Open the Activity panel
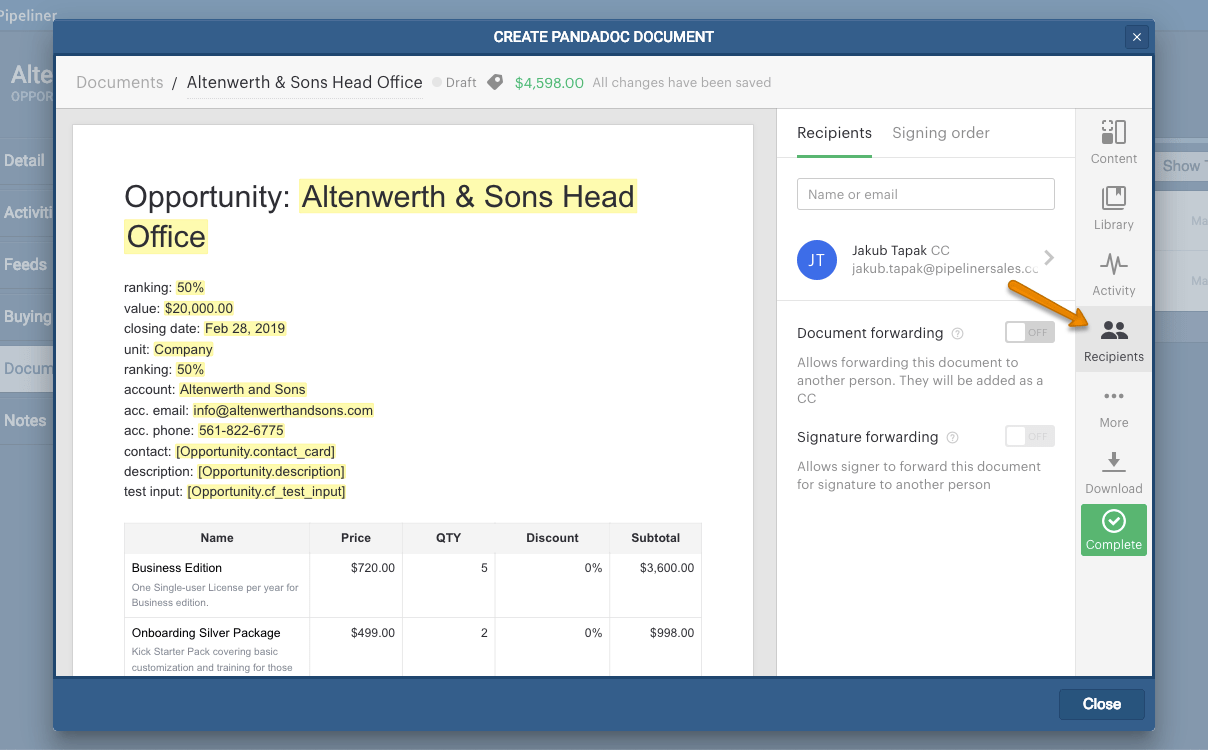Viewport: 1208px width, 750px height. coord(1113,273)
